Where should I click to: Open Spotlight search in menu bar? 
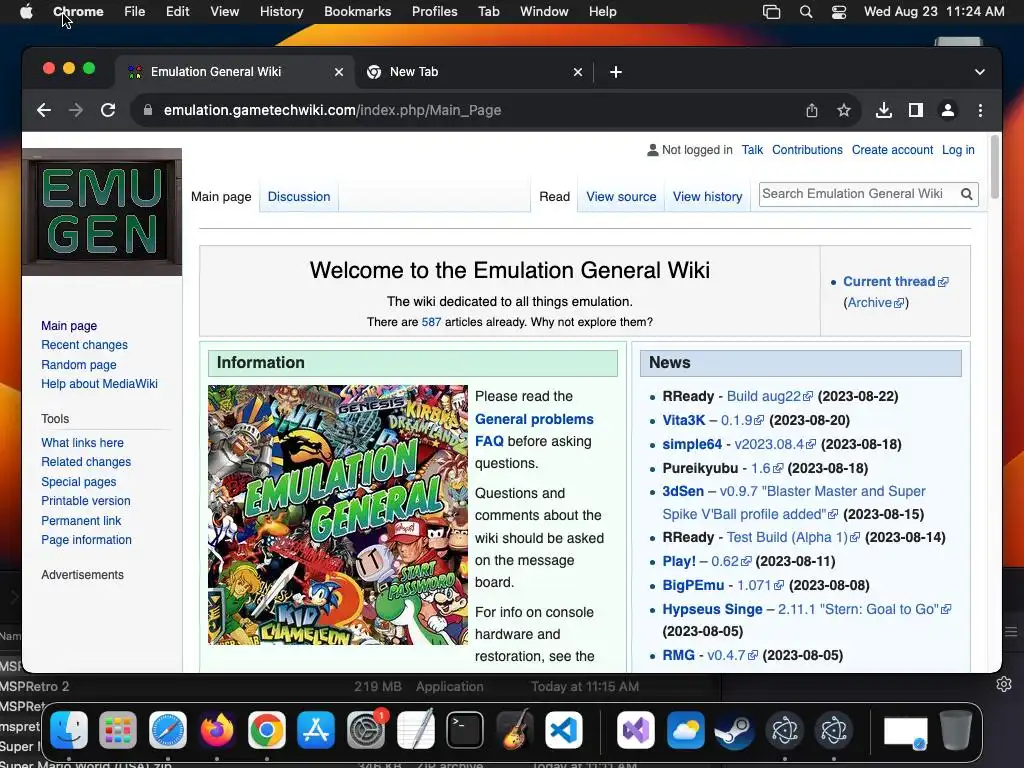point(806,12)
